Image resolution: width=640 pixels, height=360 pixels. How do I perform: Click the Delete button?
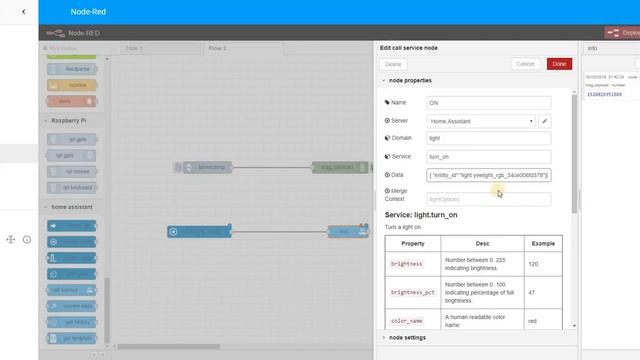point(393,64)
